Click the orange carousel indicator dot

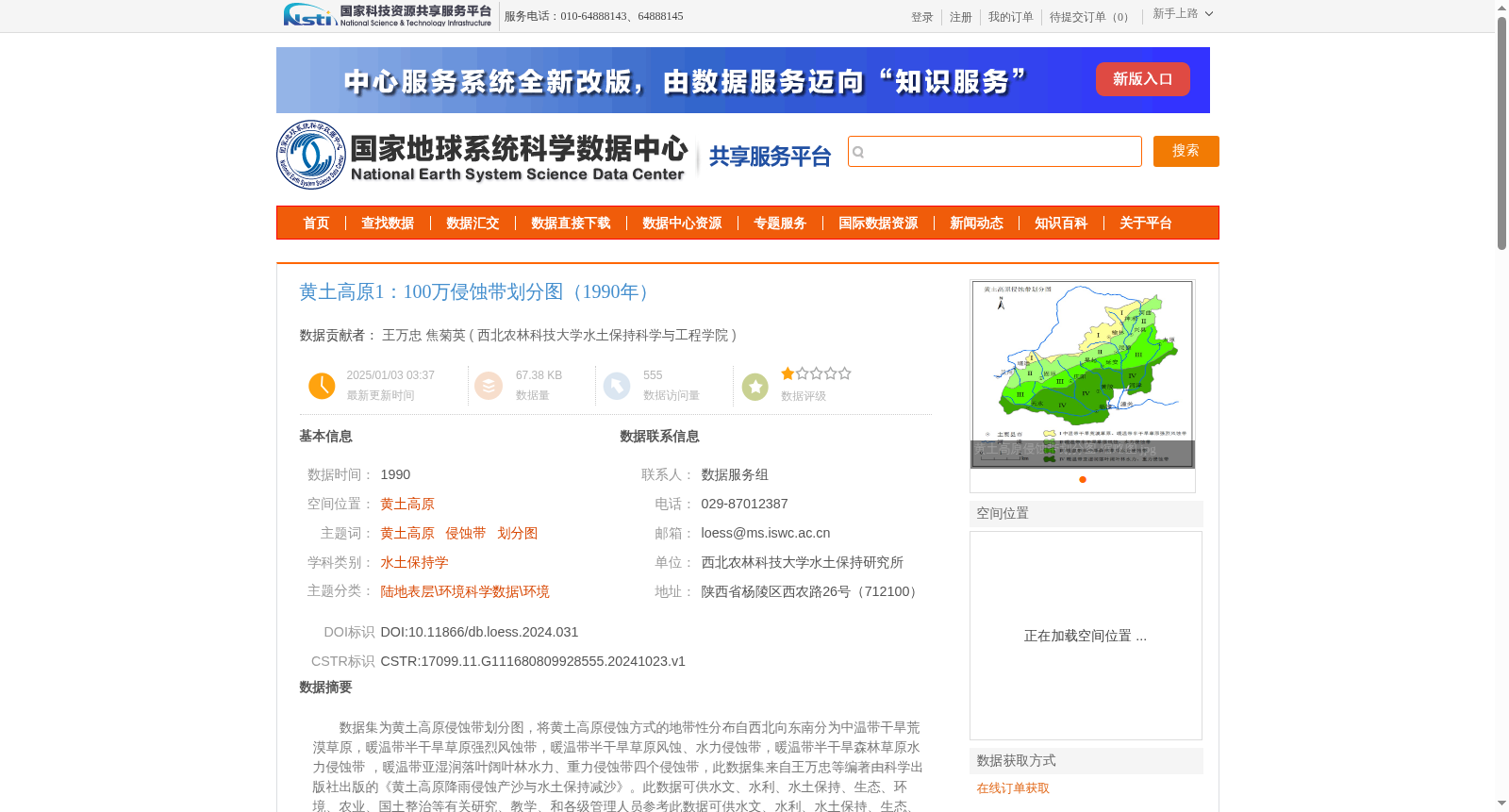point(1083,480)
